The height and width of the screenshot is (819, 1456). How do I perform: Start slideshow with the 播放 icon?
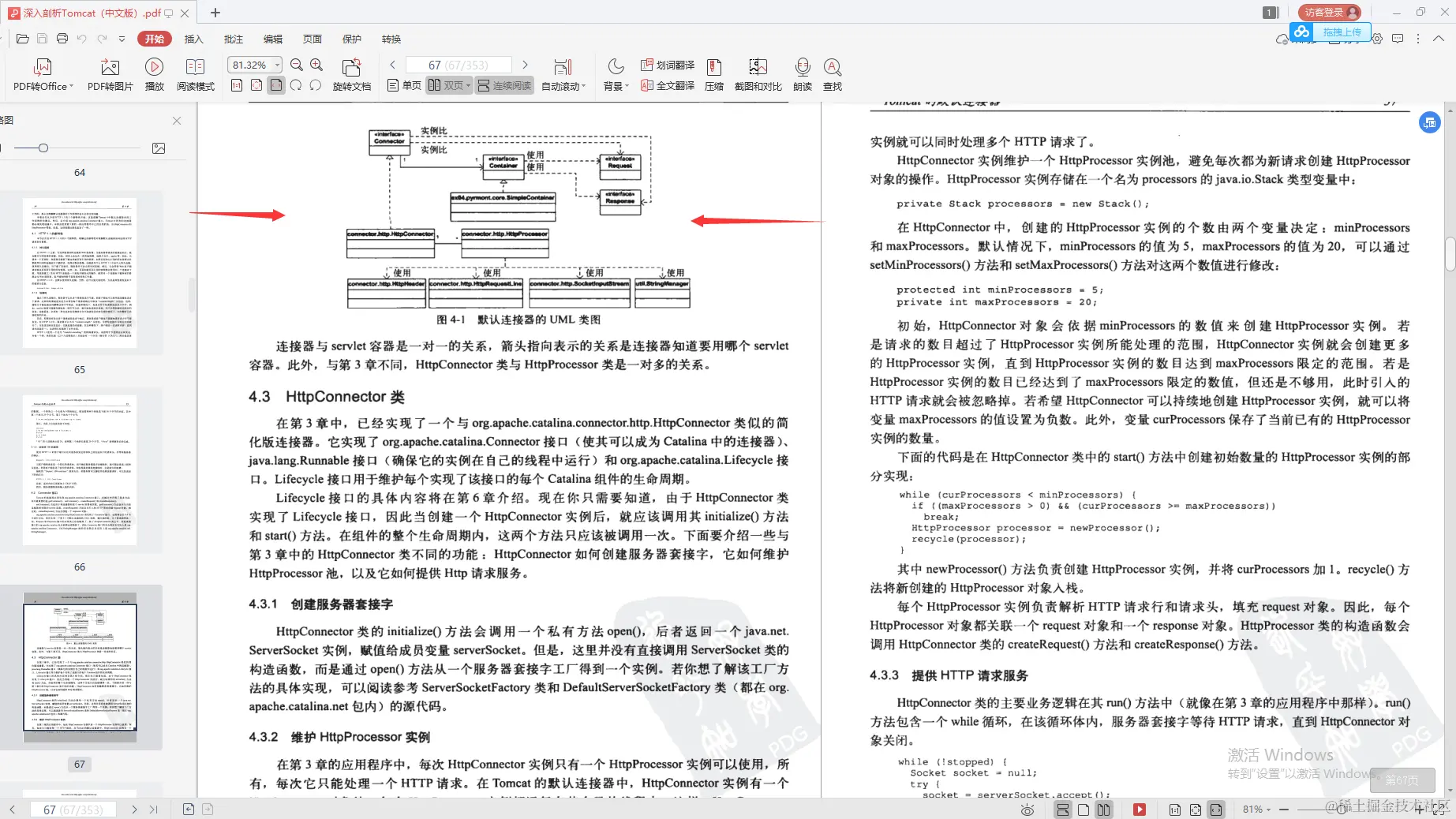[x=155, y=73]
